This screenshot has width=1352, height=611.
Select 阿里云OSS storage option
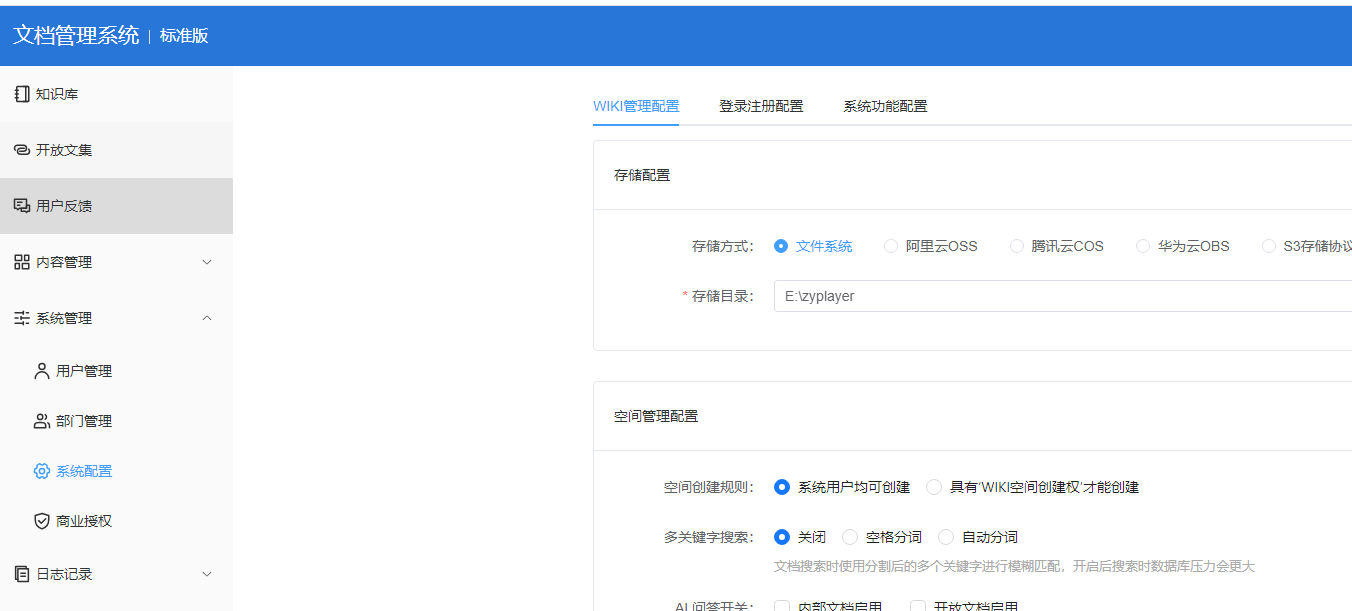point(891,245)
